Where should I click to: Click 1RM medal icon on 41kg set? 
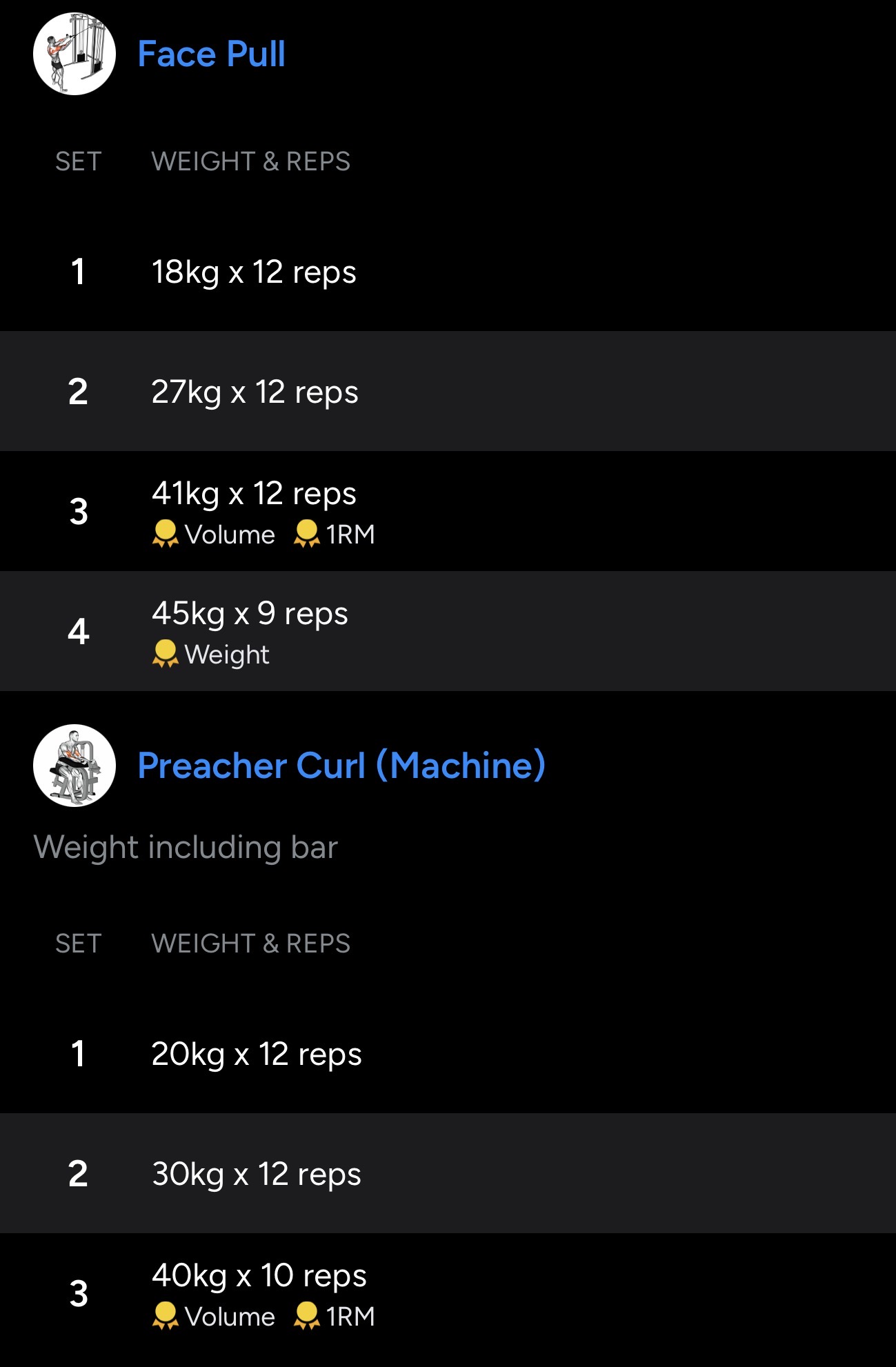[x=307, y=535]
